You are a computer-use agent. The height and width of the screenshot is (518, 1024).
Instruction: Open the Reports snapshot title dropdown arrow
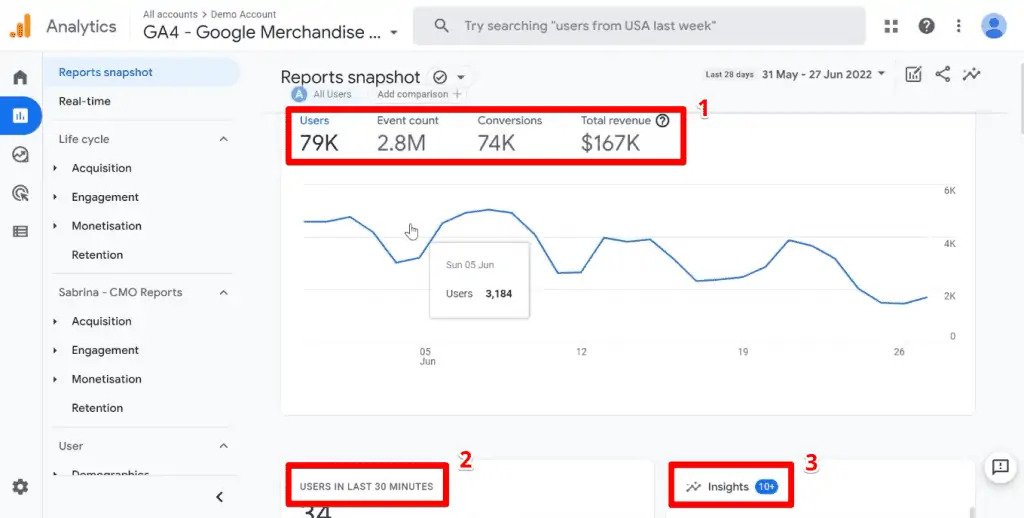(x=460, y=77)
